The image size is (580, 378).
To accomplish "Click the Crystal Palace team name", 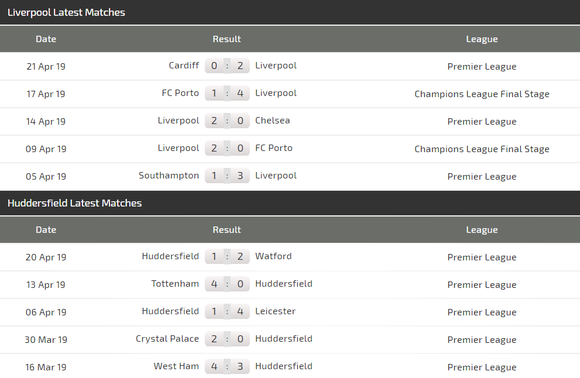I will click(x=167, y=339).
